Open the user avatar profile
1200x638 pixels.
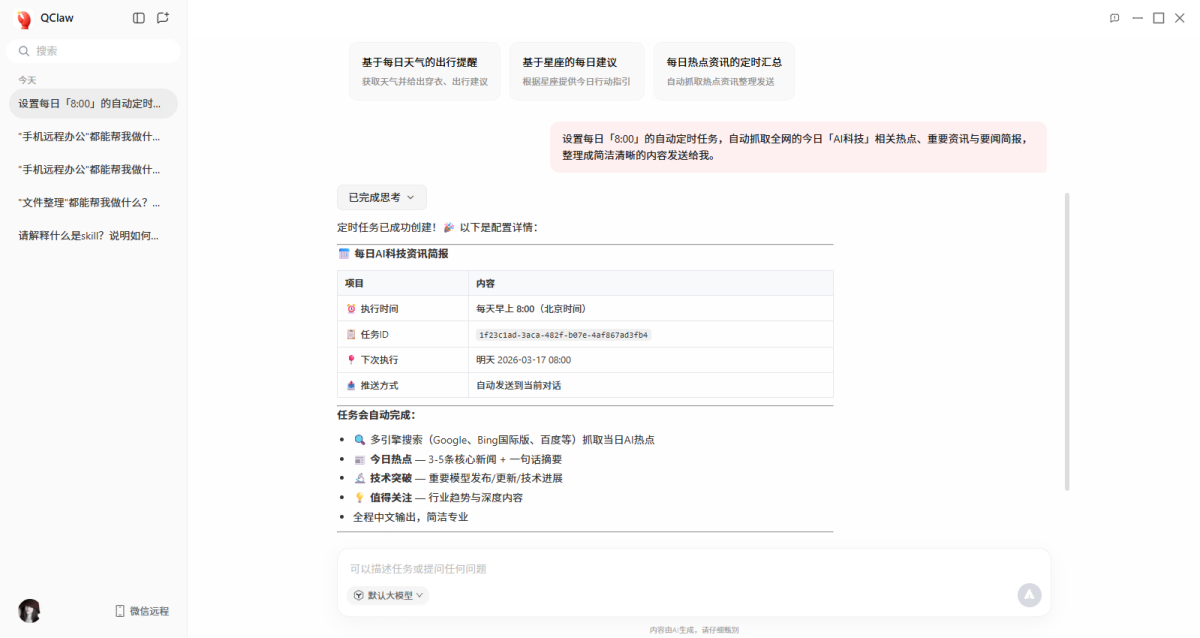[29, 611]
